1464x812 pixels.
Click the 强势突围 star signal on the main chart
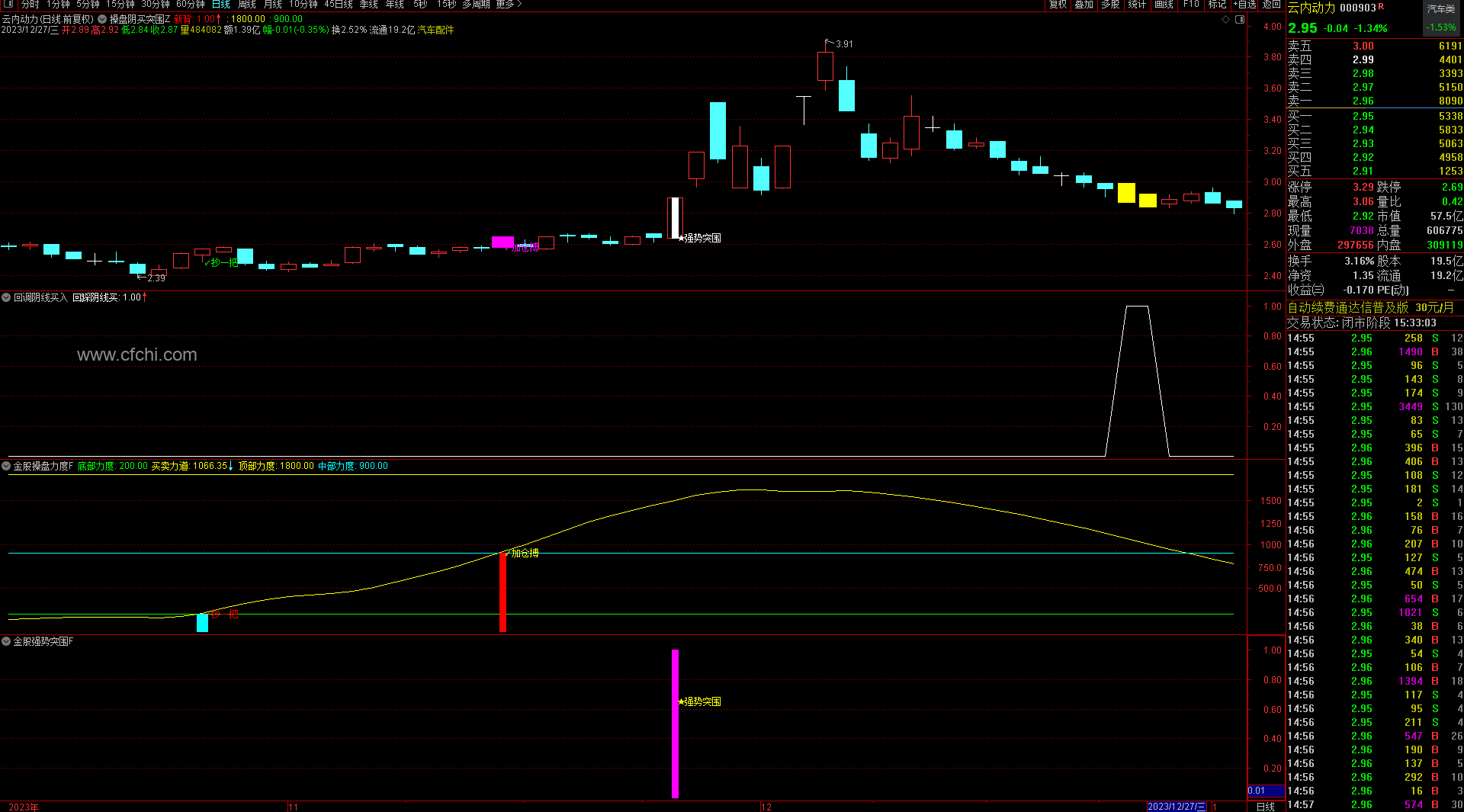[700, 239]
